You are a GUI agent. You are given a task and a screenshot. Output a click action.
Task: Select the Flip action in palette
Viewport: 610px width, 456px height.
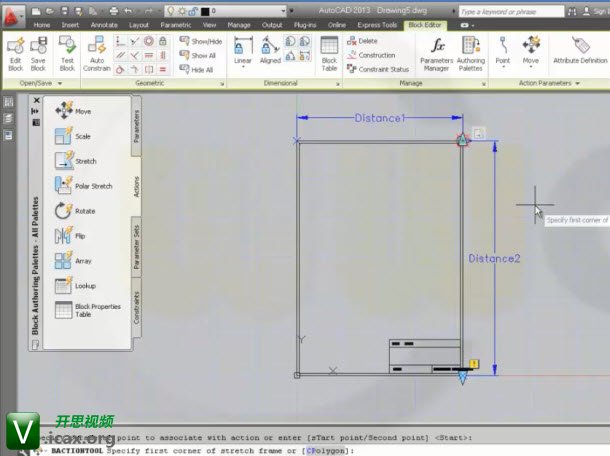(x=70, y=236)
